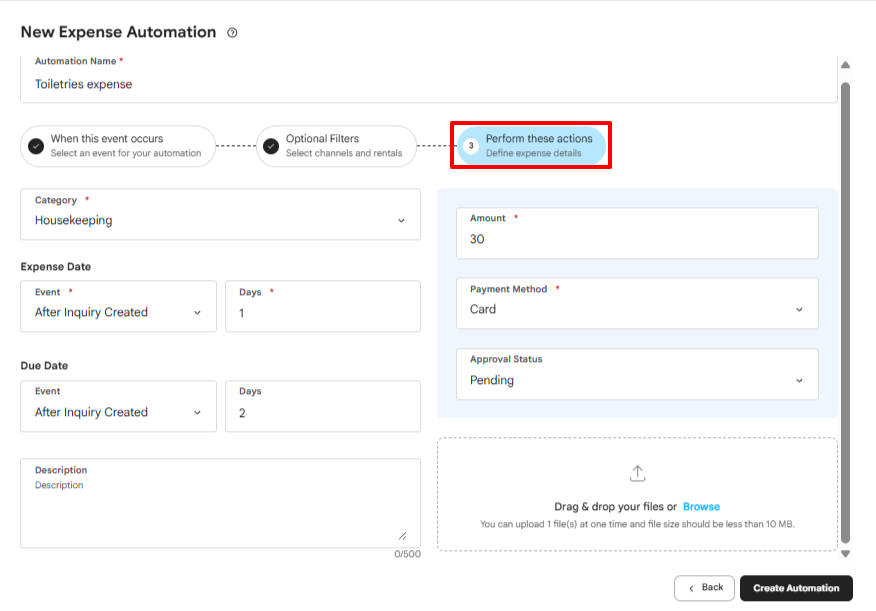
Task: Click Due Date Days field
Action: tap(323, 406)
